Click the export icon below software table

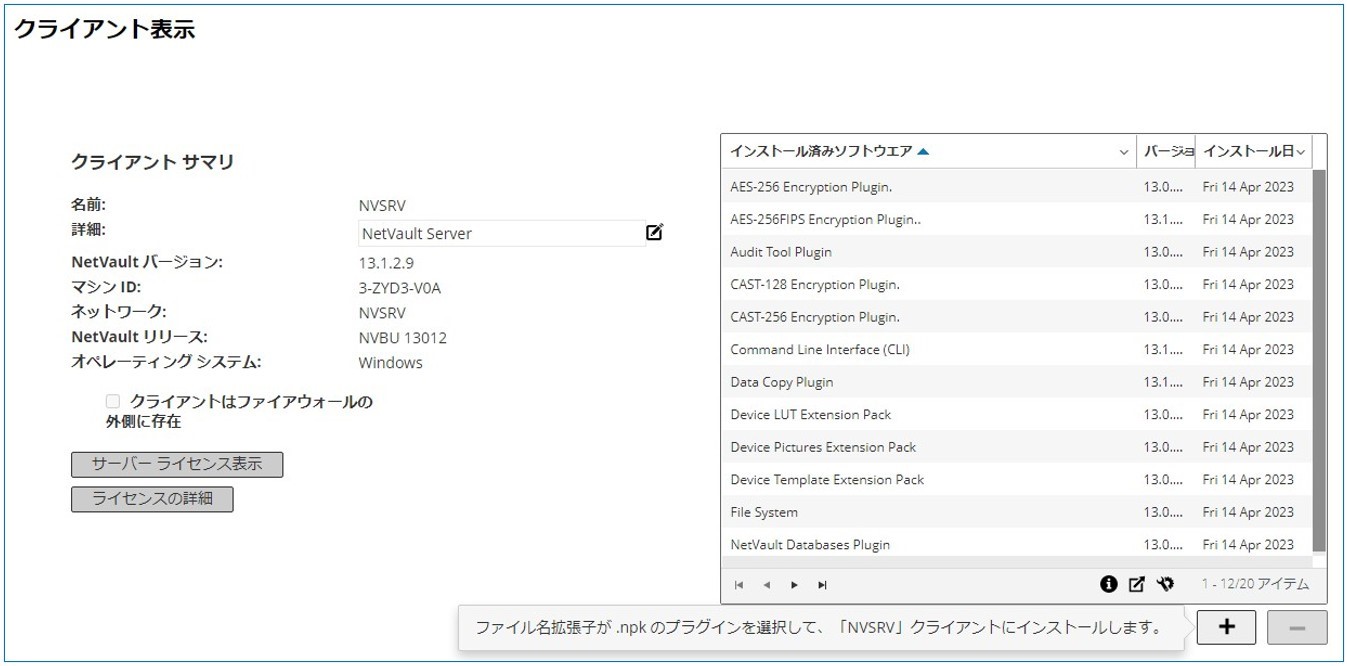click(1136, 584)
